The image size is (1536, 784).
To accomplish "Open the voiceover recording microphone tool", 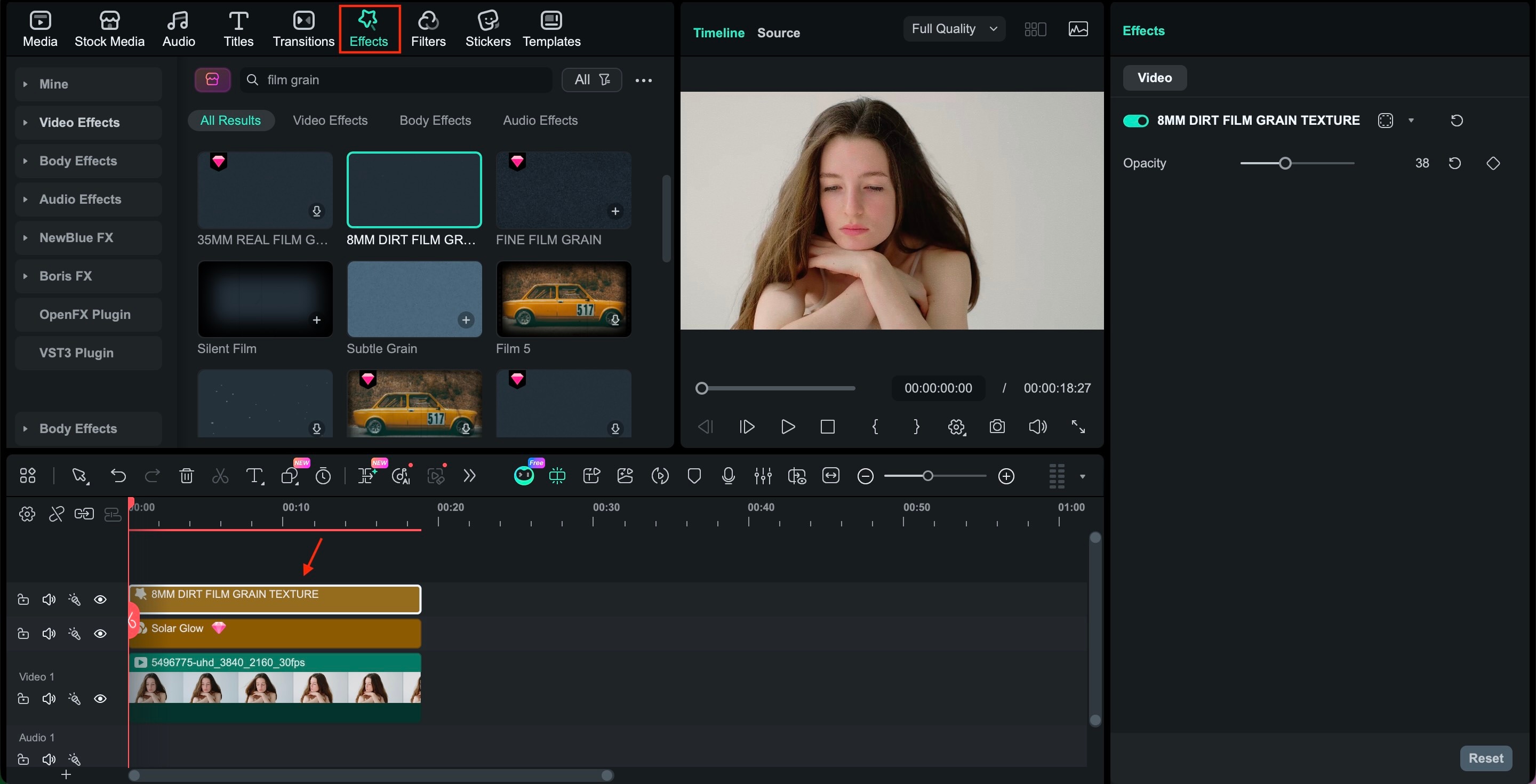I will 729,475.
